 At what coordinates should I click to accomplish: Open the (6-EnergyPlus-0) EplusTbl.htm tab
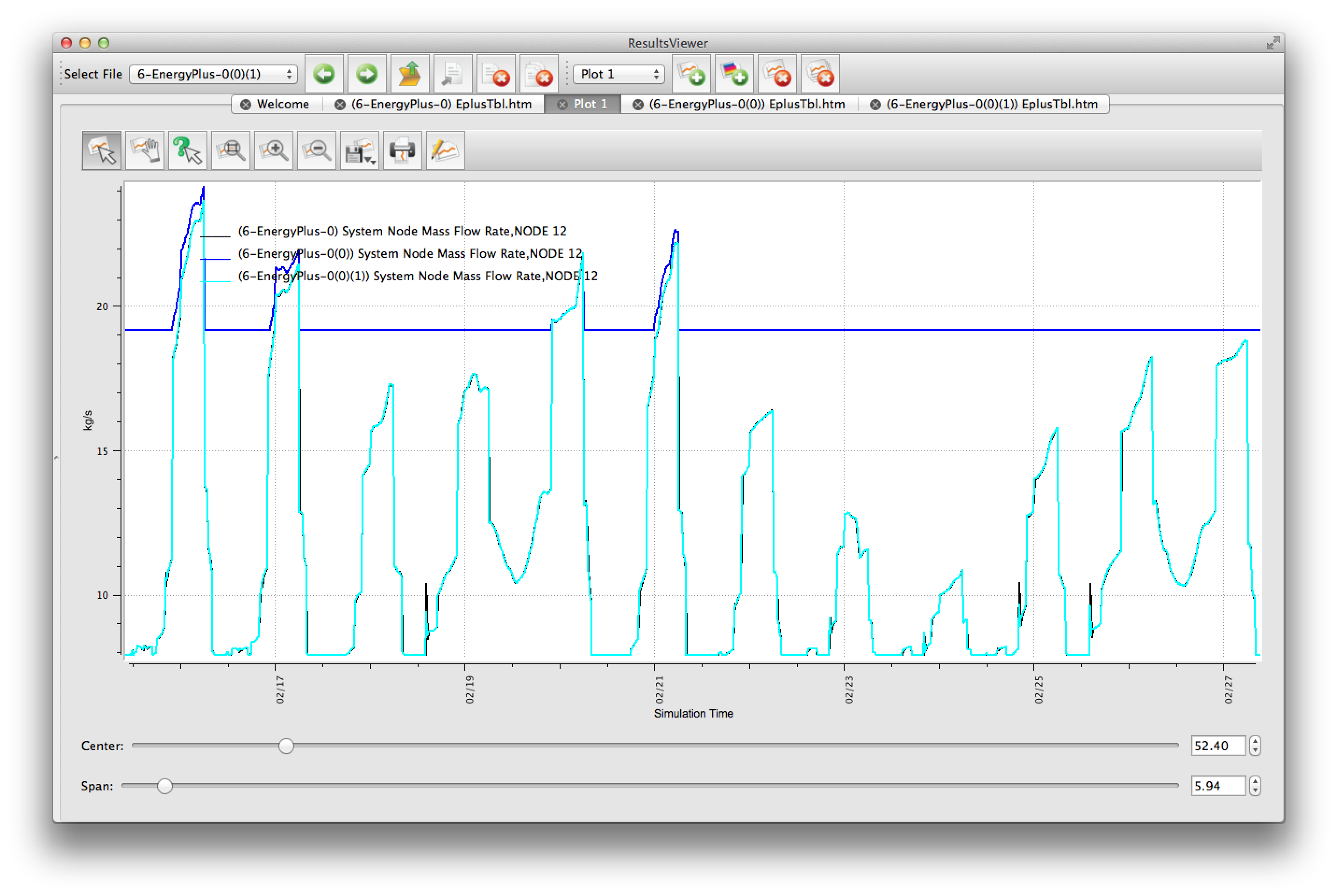tap(441, 104)
